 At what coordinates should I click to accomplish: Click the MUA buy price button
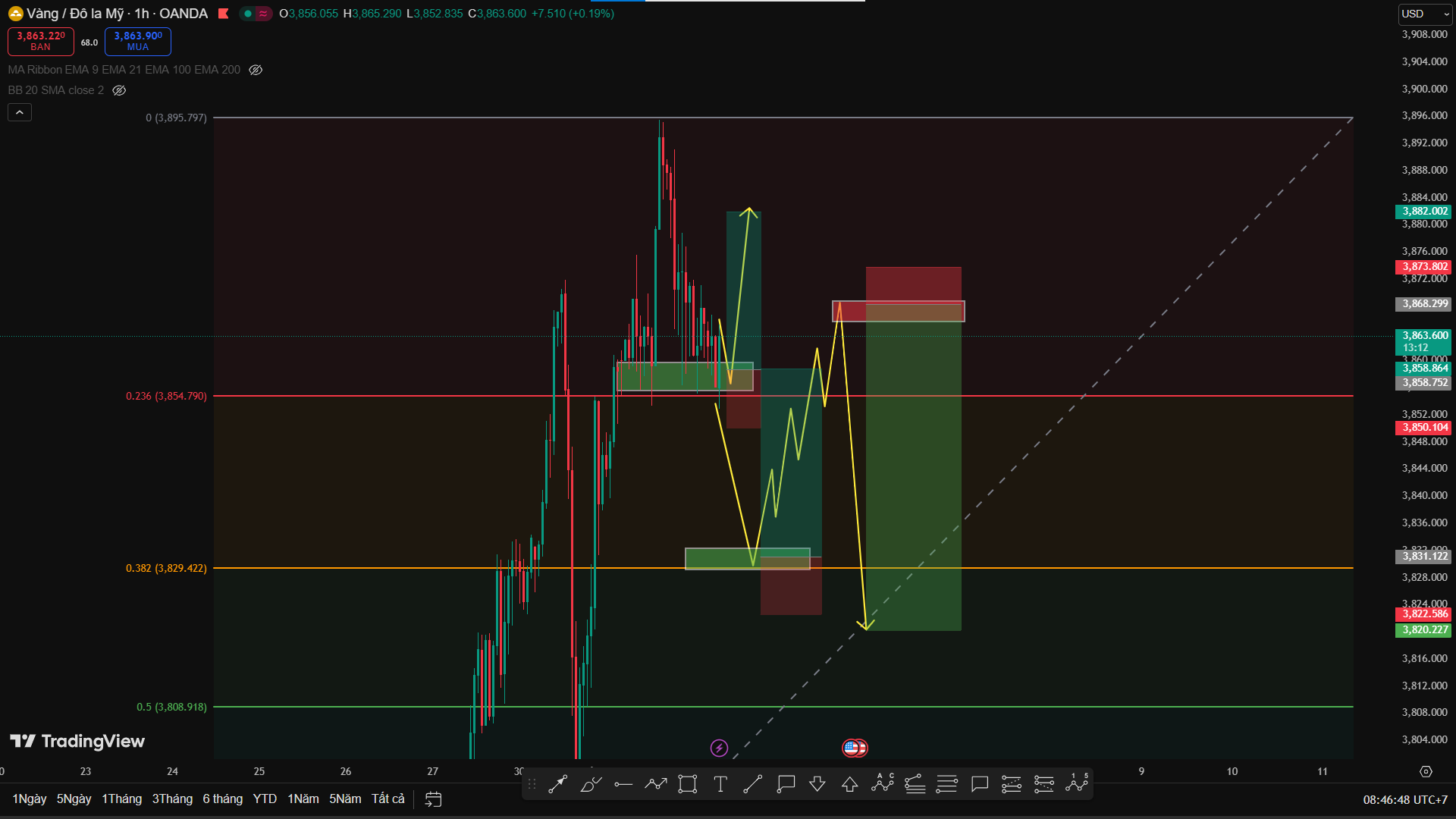138,41
